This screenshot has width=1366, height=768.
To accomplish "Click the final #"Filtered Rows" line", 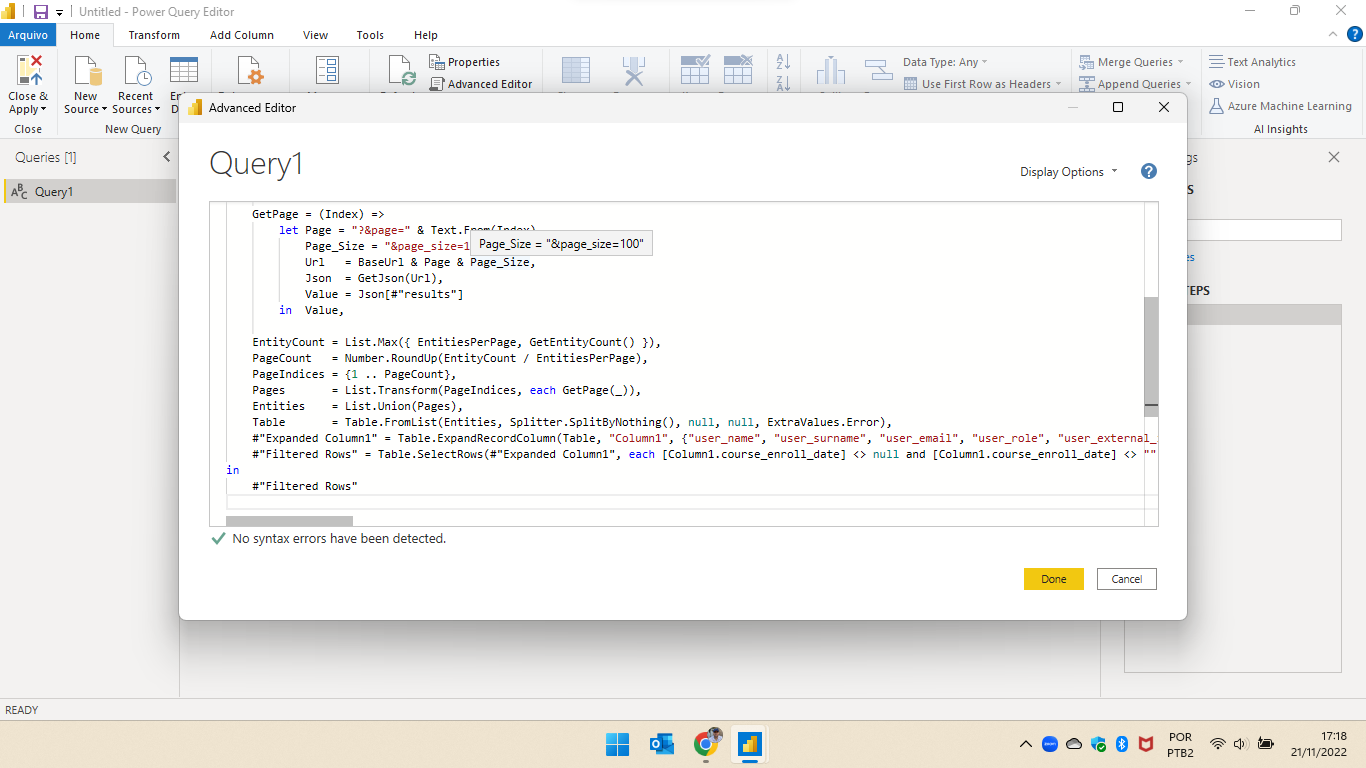I will pyautogui.click(x=305, y=486).
